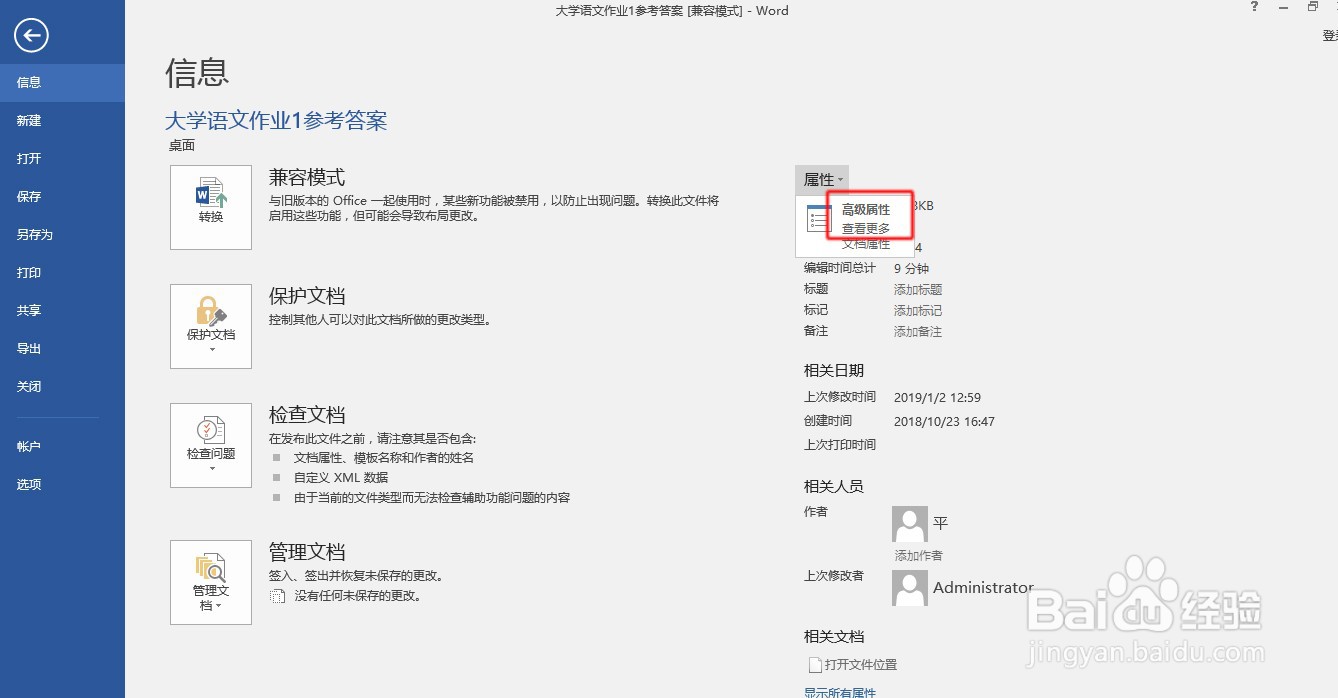The width and height of the screenshot is (1338, 698).
Task: Click the avatar of author 平
Action: (909, 523)
